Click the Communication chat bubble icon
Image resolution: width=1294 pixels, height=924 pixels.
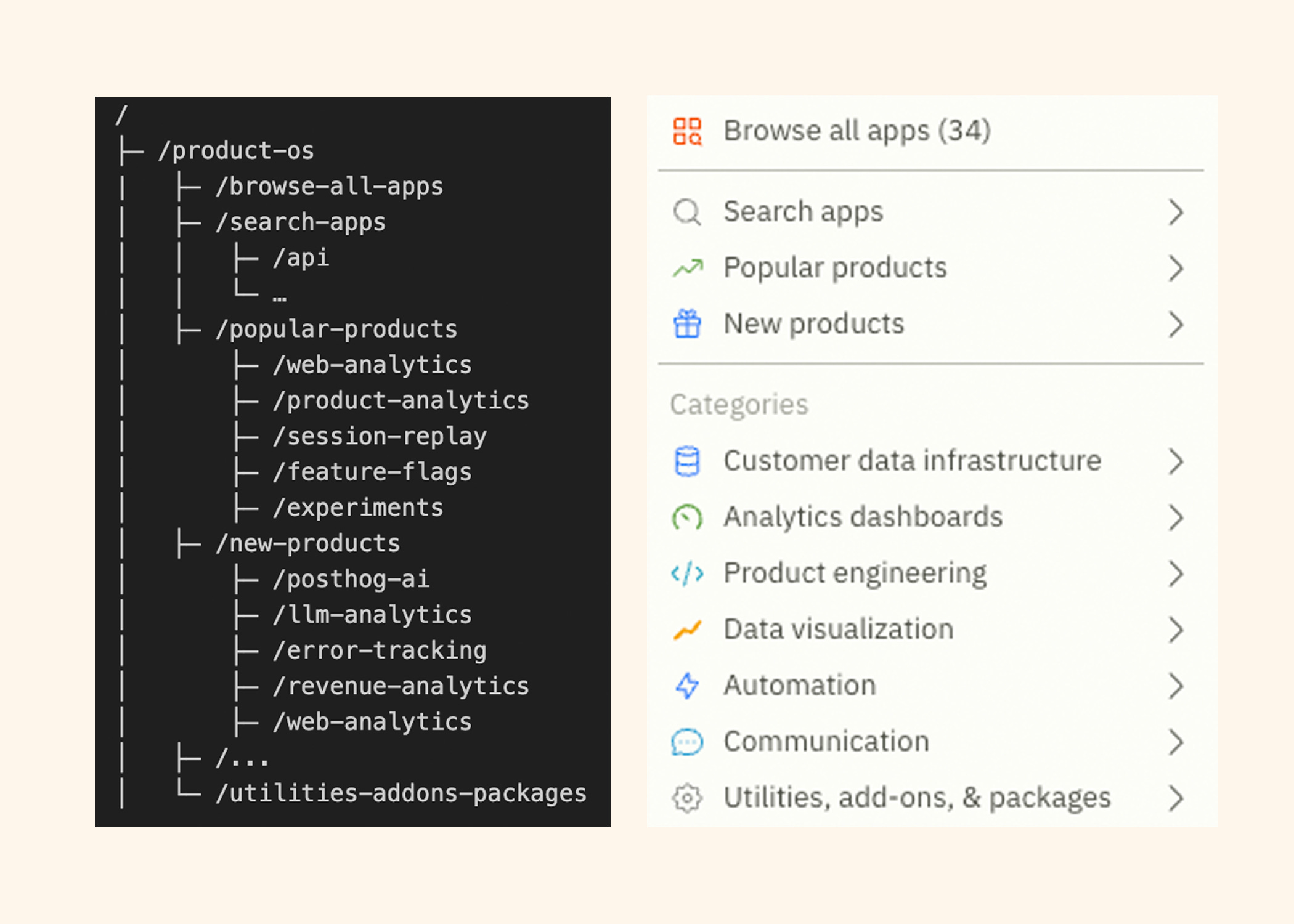tap(687, 742)
